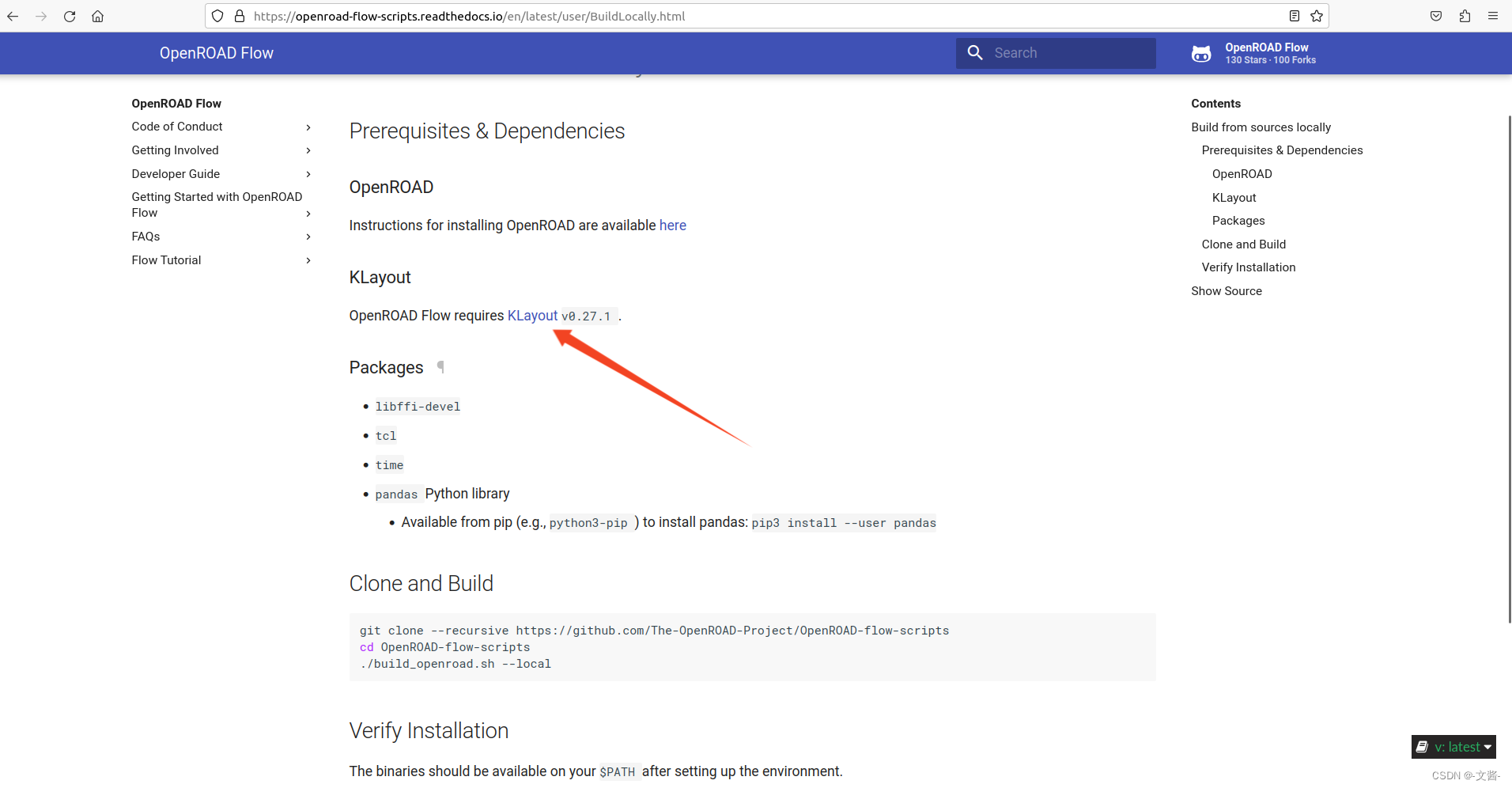Open the v: latest version dropdown

tap(1453, 747)
